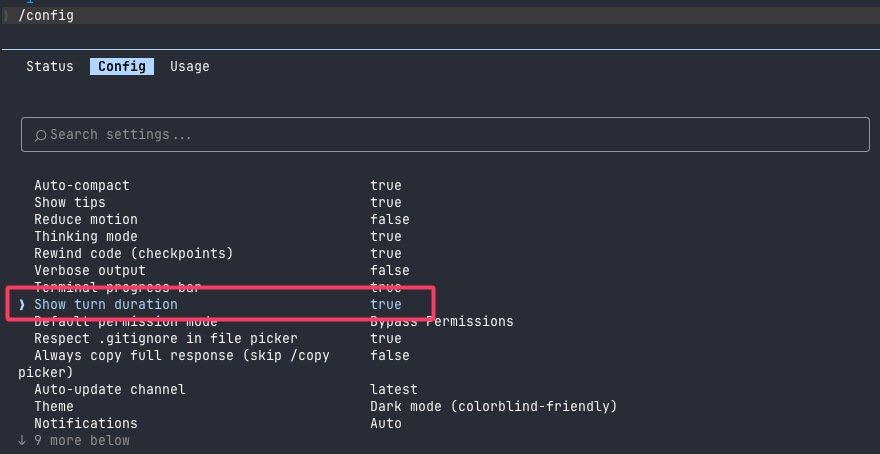Viewport: 880px width, 454px height.
Task: Select the Config tab
Action: tap(122, 67)
